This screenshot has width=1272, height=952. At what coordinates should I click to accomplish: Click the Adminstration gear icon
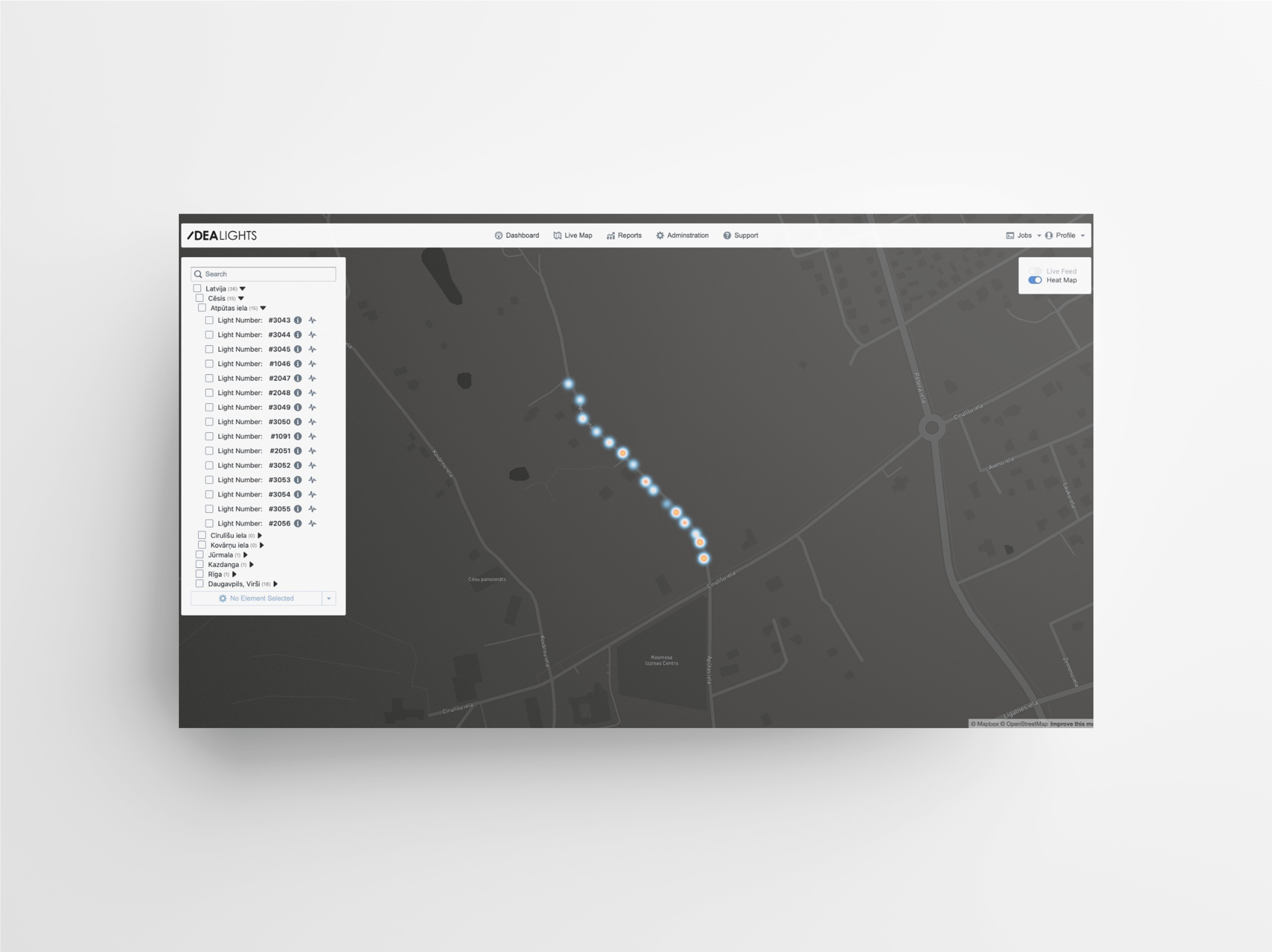pyautogui.click(x=660, y=235)
